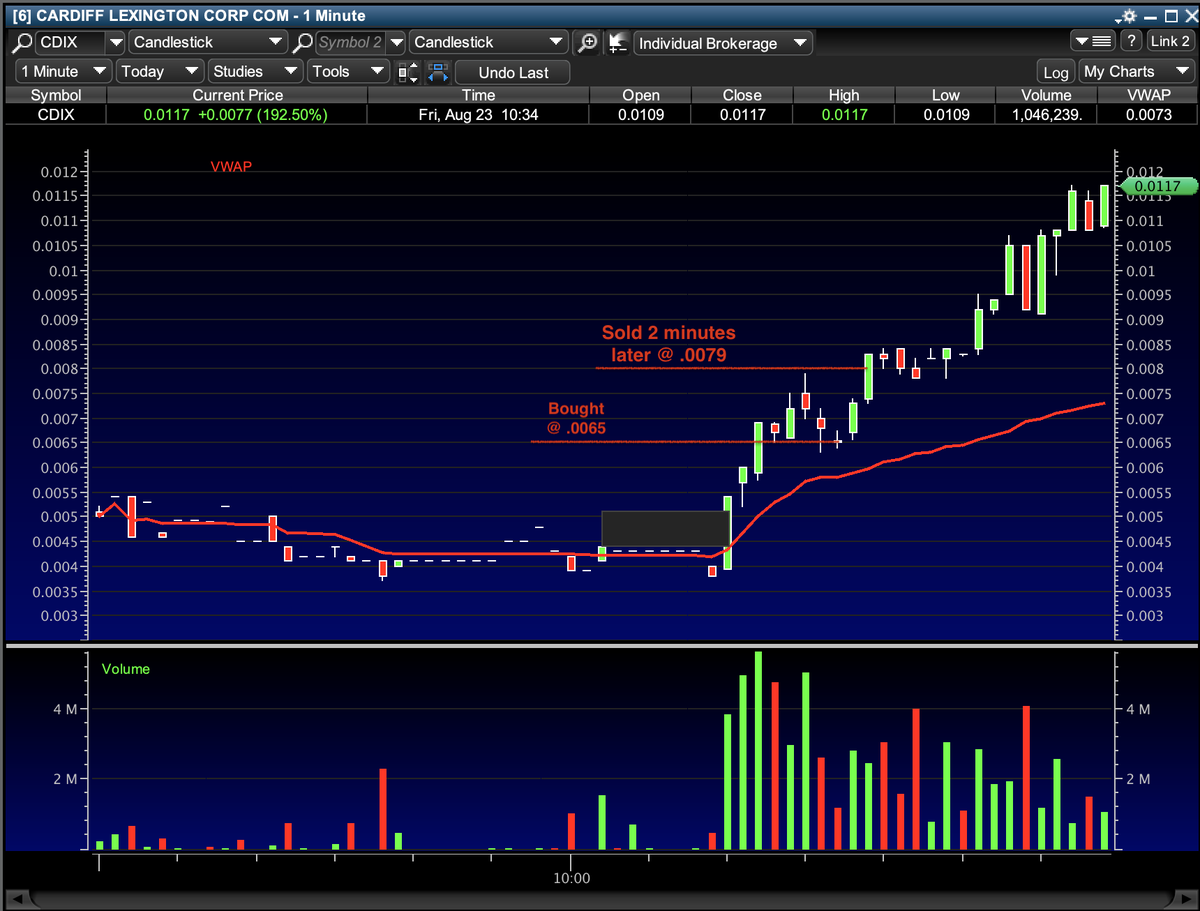Open the help question mark button
The width and height of the screenshot is (1200, 911).
point(1131,42)
